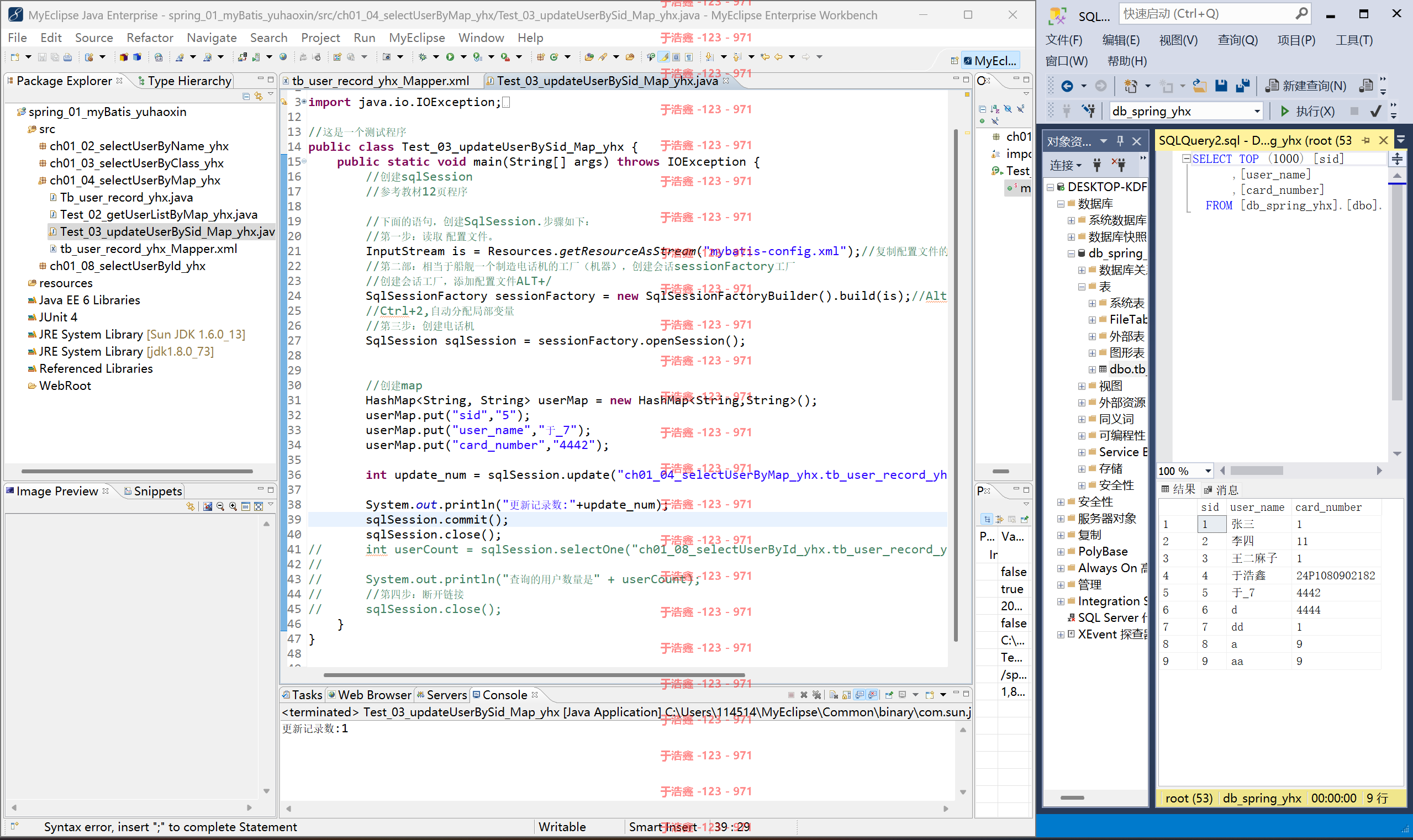
Task: Click the Remove Launch X icon in Console
Action: coord(804,695)
